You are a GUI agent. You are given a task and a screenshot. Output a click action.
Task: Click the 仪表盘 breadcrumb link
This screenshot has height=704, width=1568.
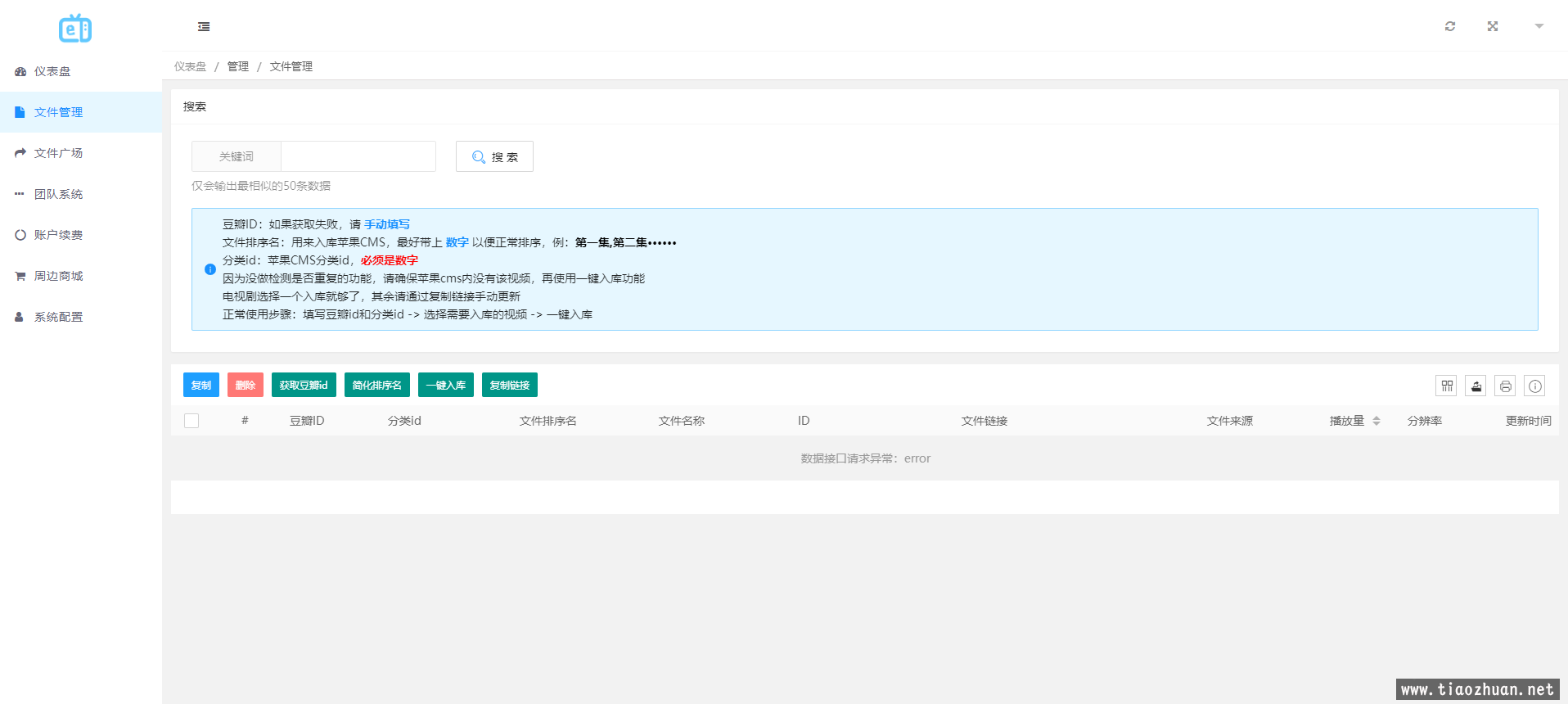point(190,66)
